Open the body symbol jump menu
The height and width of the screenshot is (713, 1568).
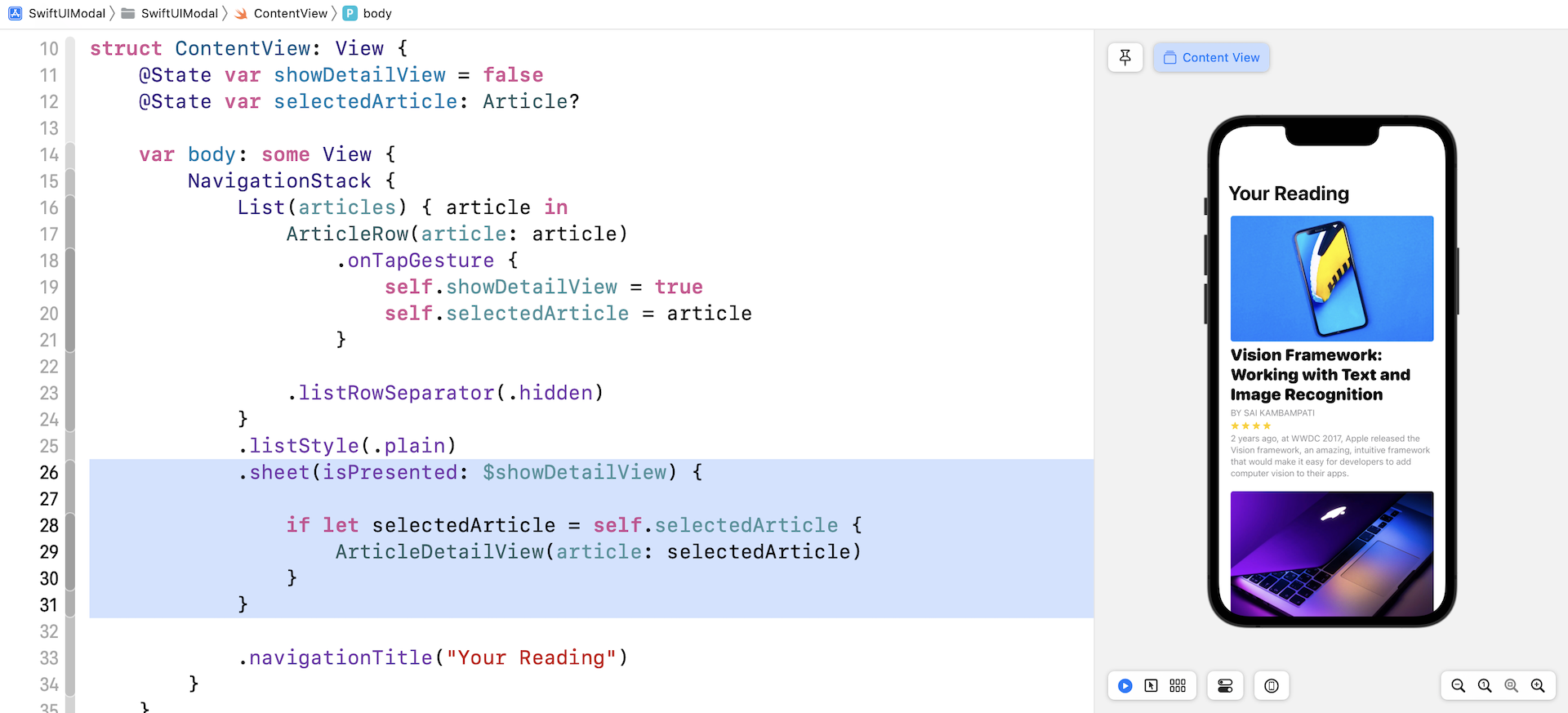click(376, 13)
